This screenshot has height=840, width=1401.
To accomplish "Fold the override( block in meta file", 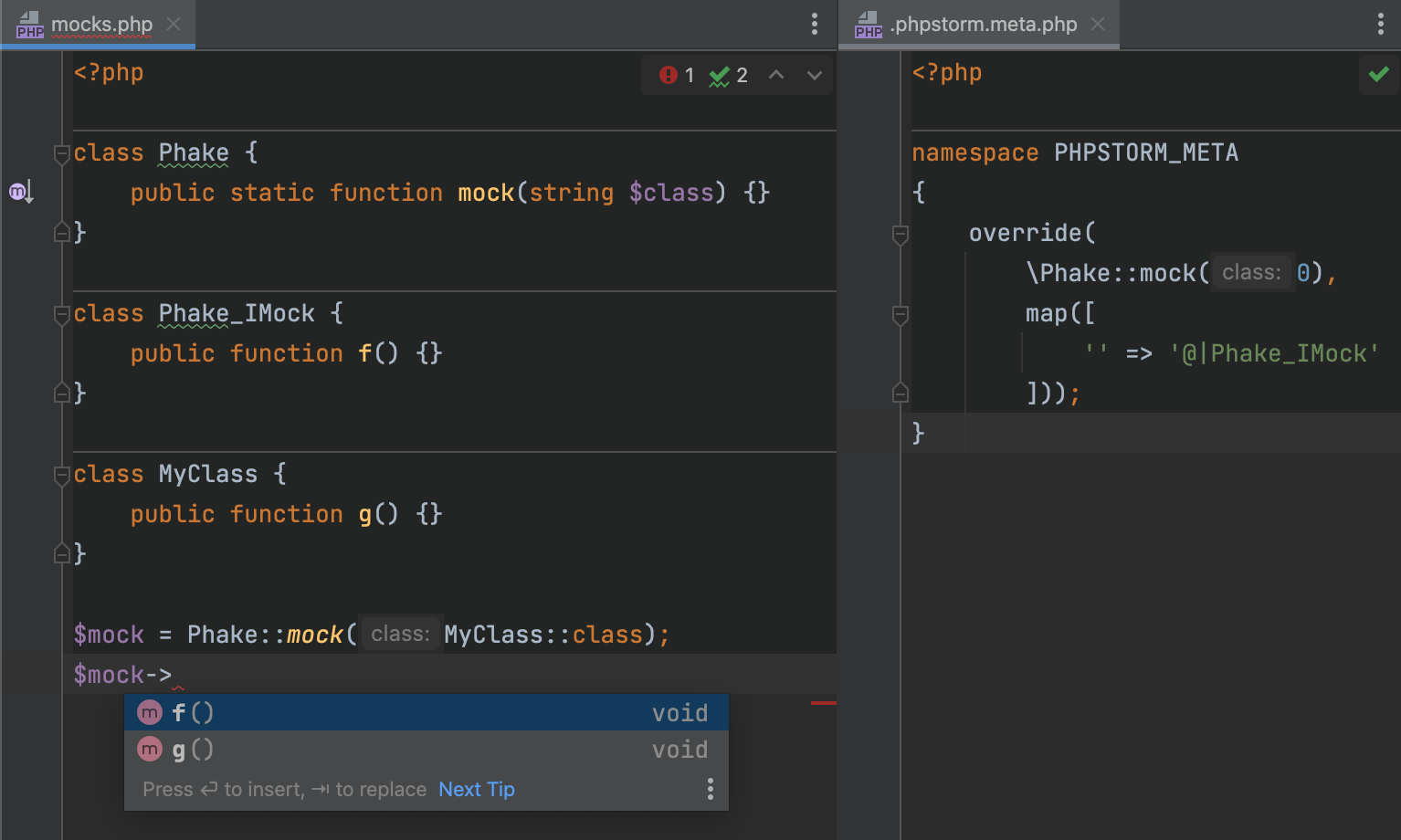I will (x=901, y=234).
